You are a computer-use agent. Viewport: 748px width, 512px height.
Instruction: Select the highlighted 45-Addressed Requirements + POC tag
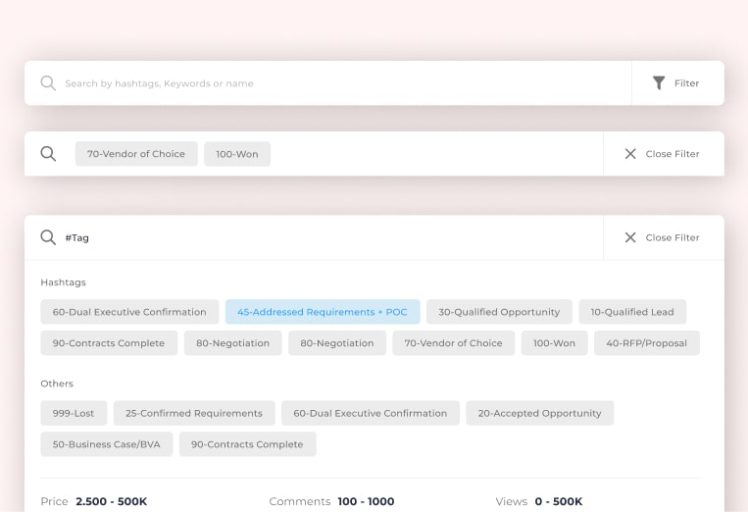point(322,312)
